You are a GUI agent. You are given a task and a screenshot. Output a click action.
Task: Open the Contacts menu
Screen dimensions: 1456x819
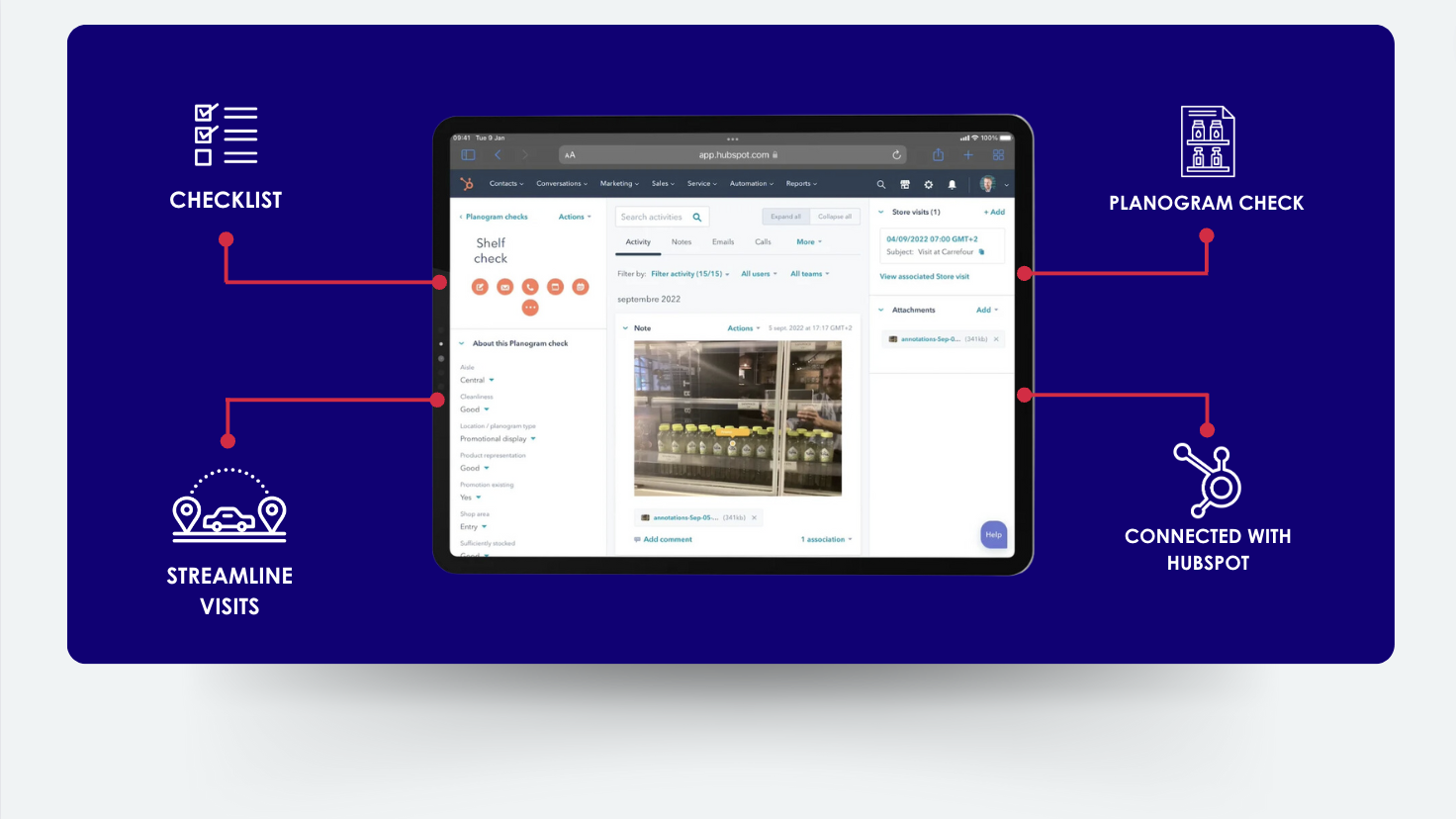(506, 184)
